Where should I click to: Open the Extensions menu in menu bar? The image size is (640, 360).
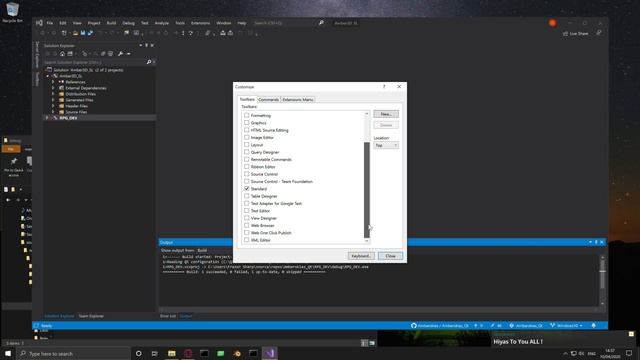point(200,23)
